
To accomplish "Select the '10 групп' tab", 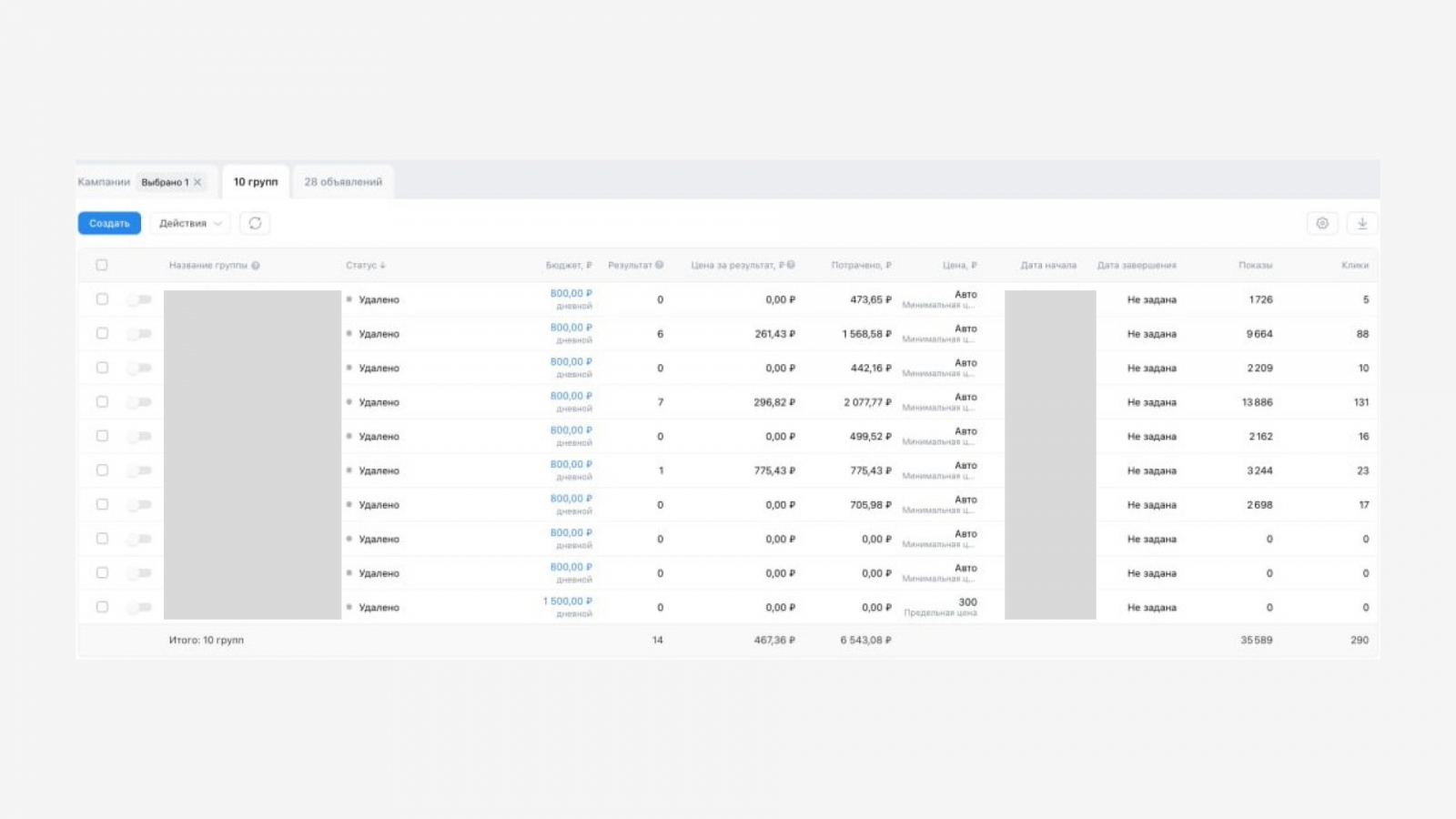I will tap(256, 182).
